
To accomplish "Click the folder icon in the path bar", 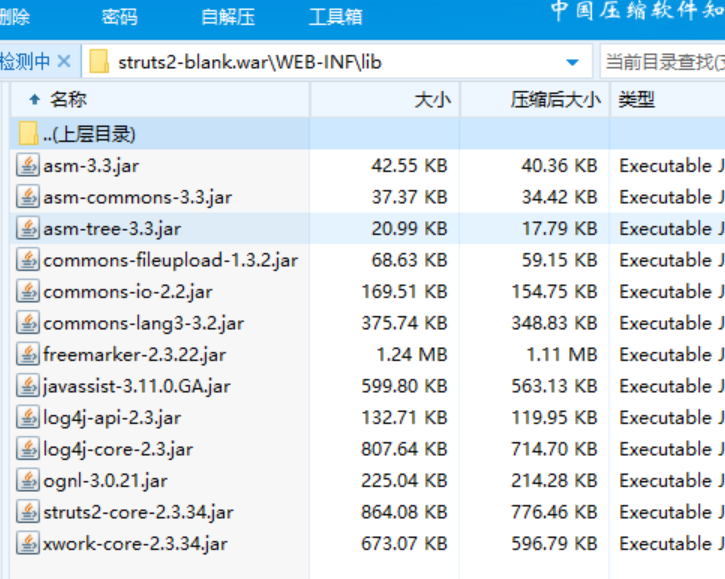I will 99,62.
